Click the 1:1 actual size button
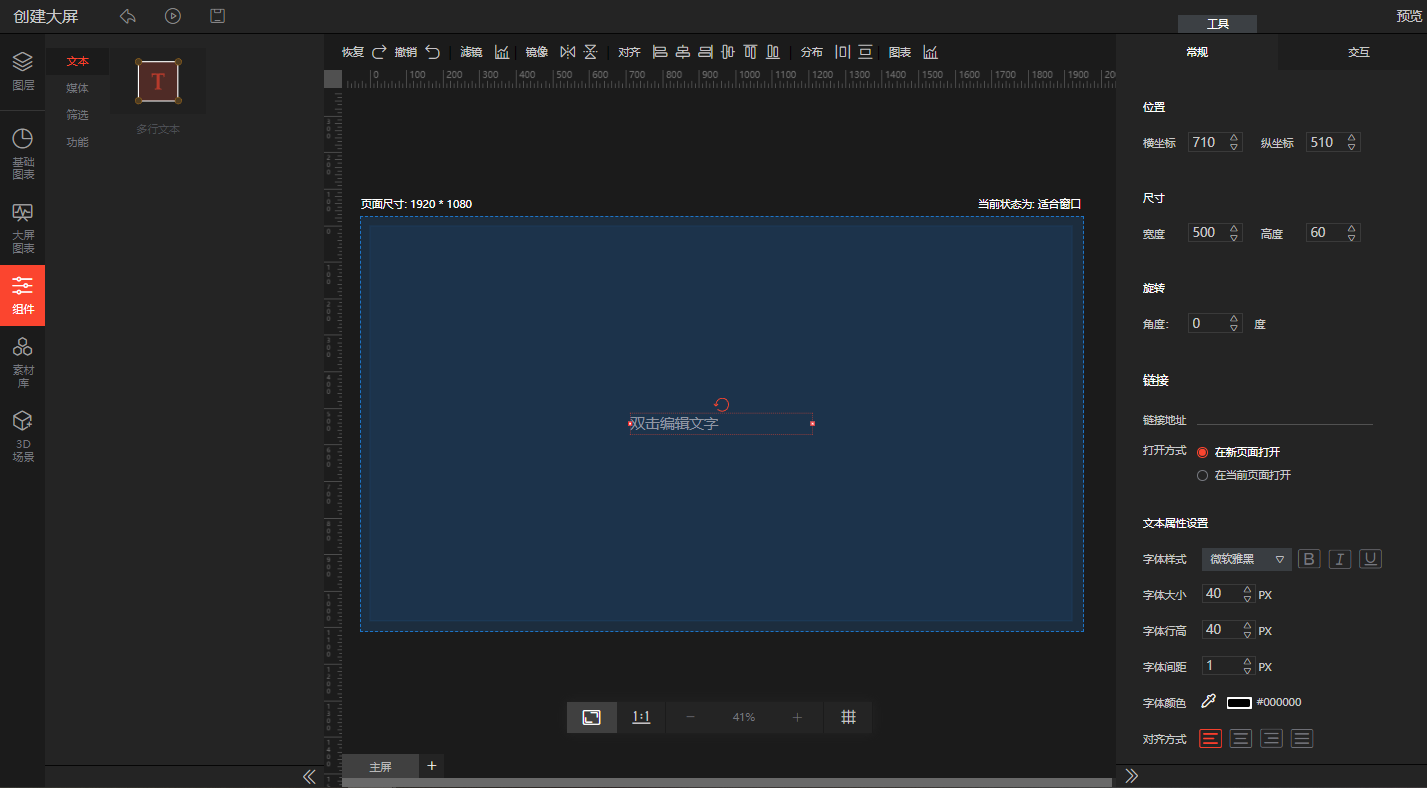The height and width of the screenshot is (788, 1427). pyautogui.click(x=642, y=717)
